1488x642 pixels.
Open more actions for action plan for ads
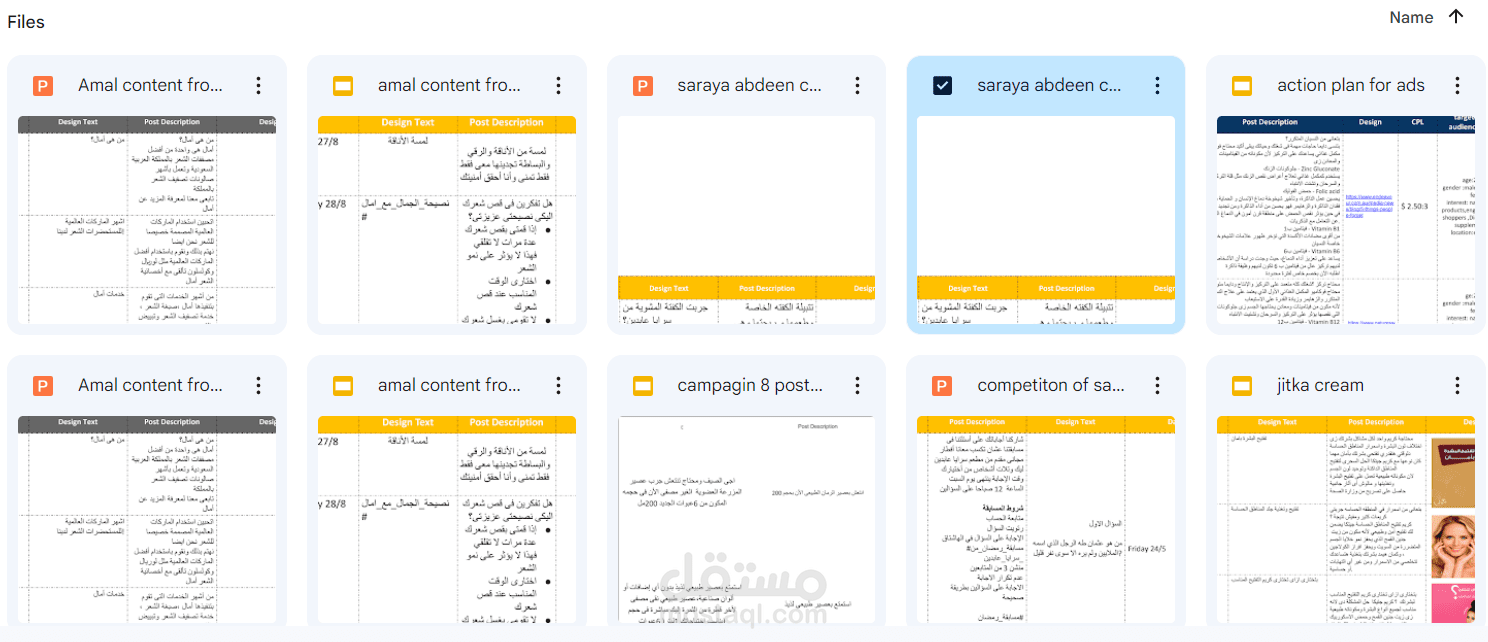tap(1456, 86)
